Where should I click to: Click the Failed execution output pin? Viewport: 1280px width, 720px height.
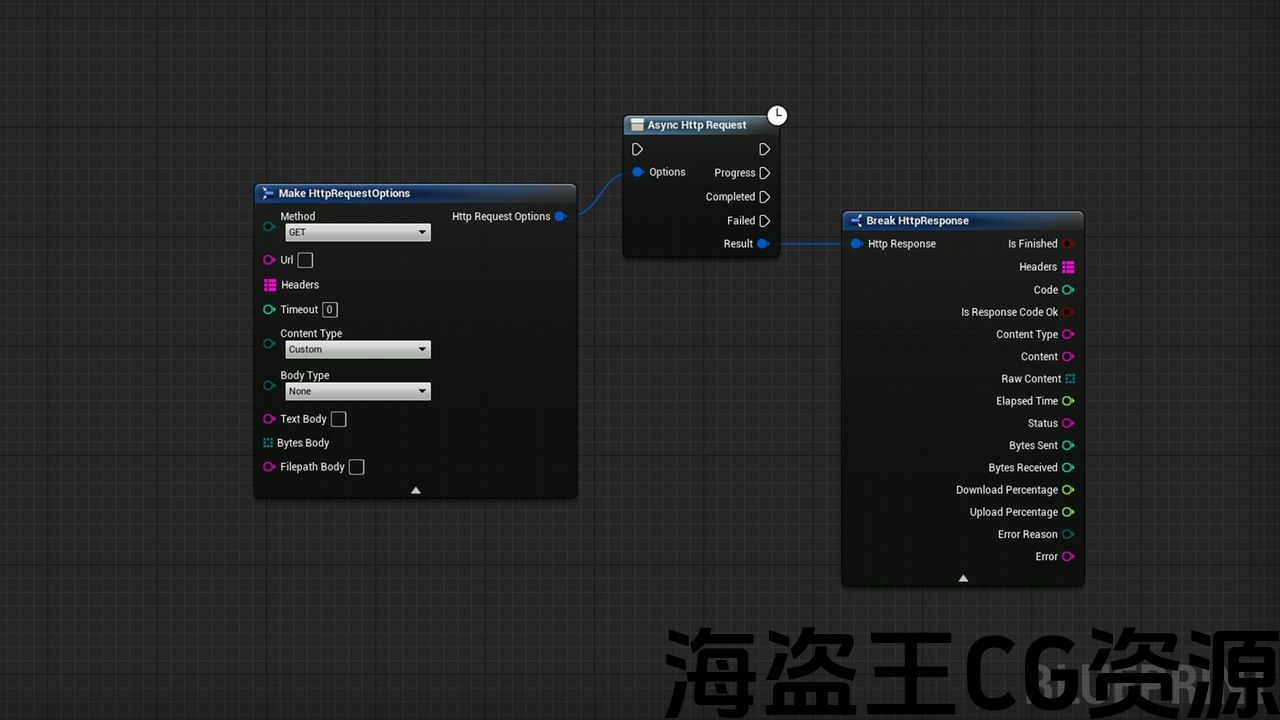(x=764, y=221)
